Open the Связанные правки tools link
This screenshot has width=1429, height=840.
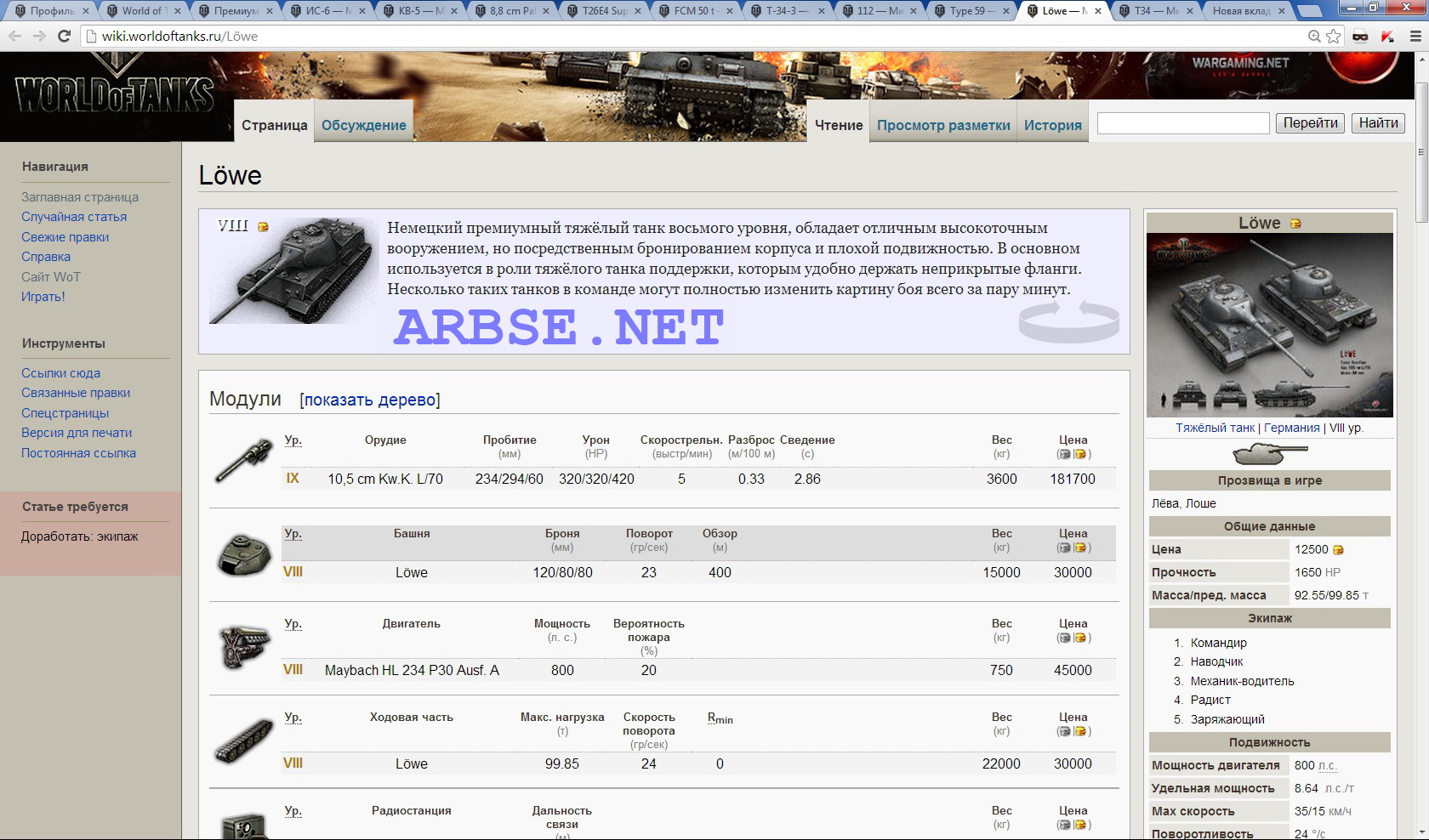click(x=76, y=393)
